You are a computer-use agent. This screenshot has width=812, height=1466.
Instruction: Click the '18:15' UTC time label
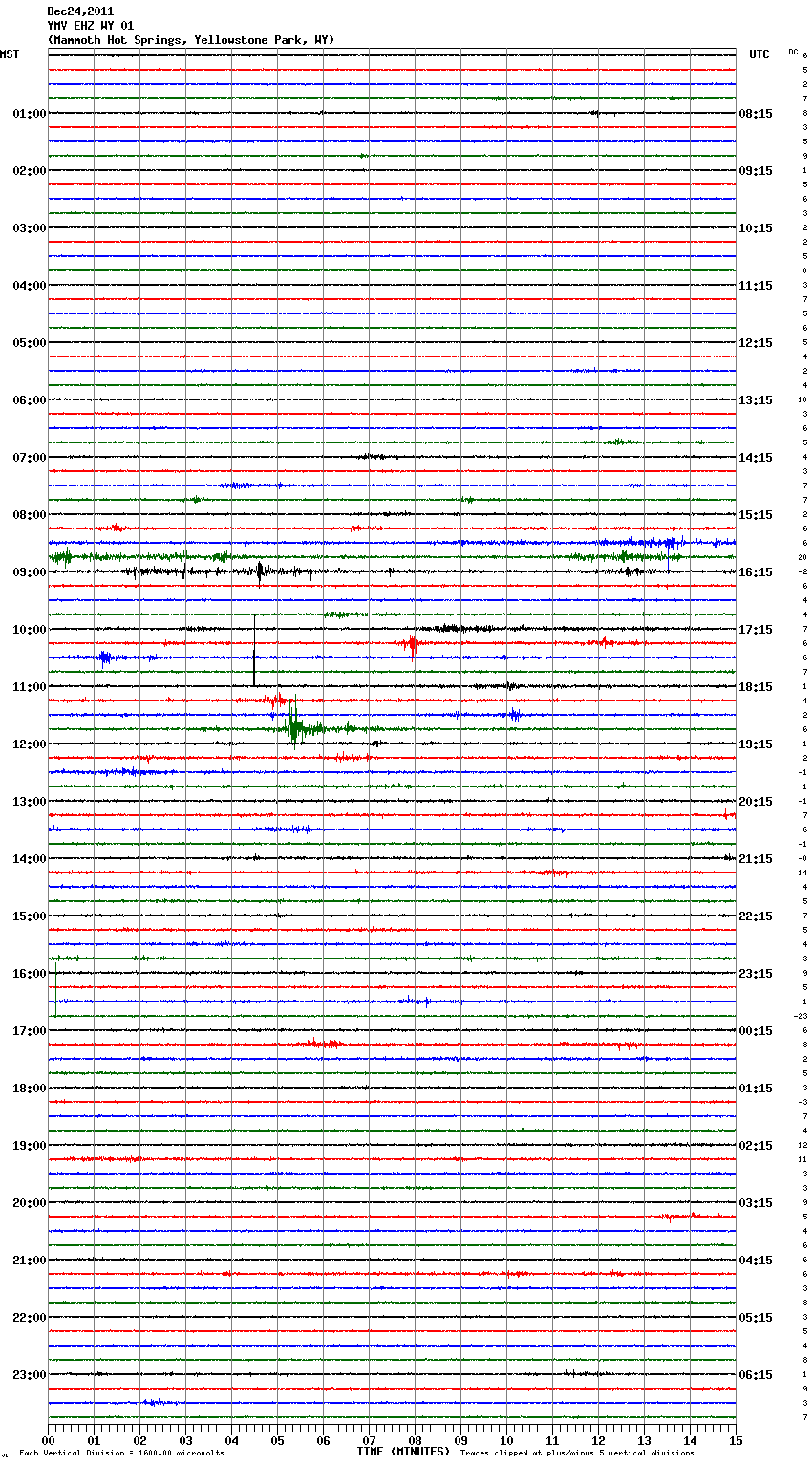tap(756, 687)
